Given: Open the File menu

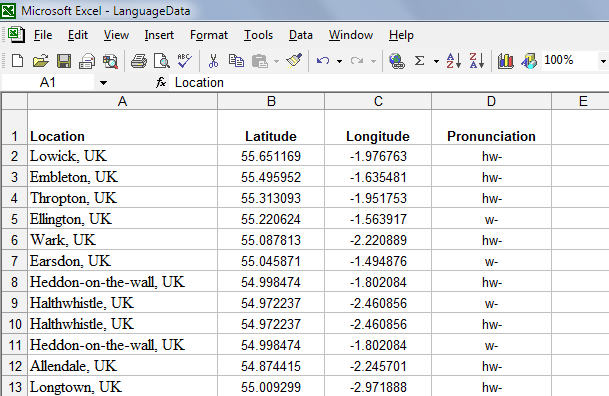Looking at the screenshot, I should pos(43,35).
